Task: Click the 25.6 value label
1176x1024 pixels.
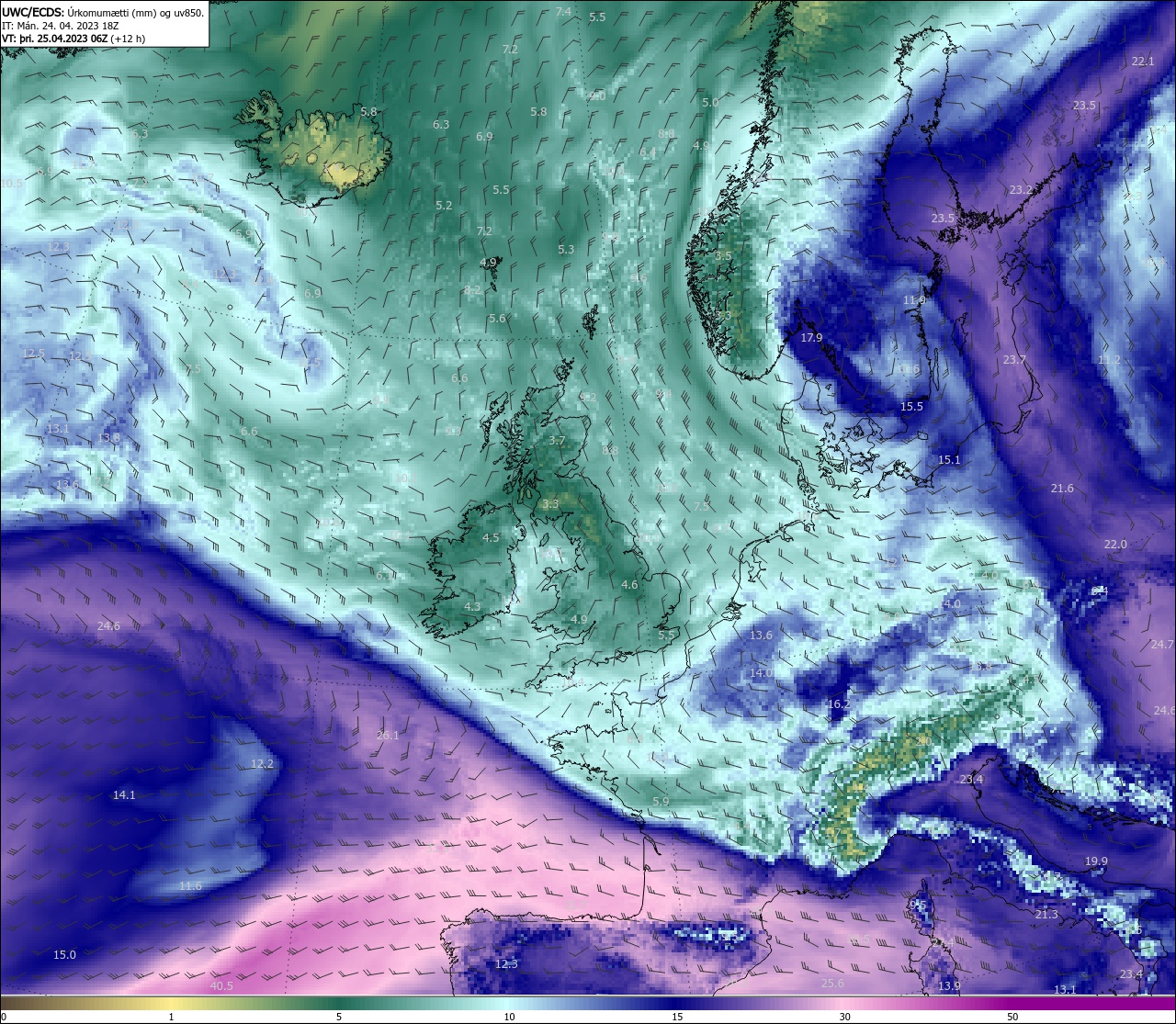Action: pos(832,984)
